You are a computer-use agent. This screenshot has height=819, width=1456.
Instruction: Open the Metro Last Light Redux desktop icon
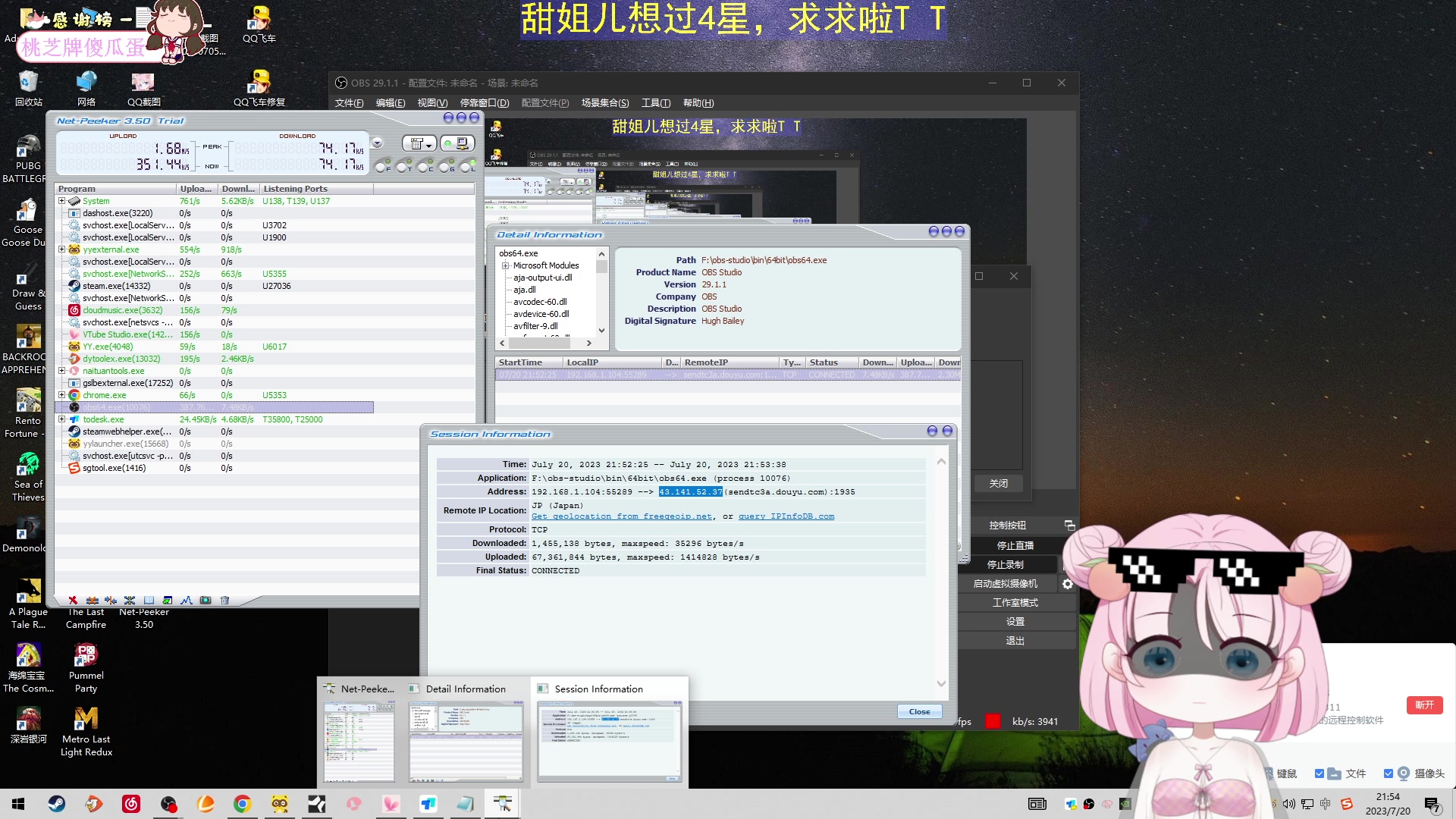point(86,732)
